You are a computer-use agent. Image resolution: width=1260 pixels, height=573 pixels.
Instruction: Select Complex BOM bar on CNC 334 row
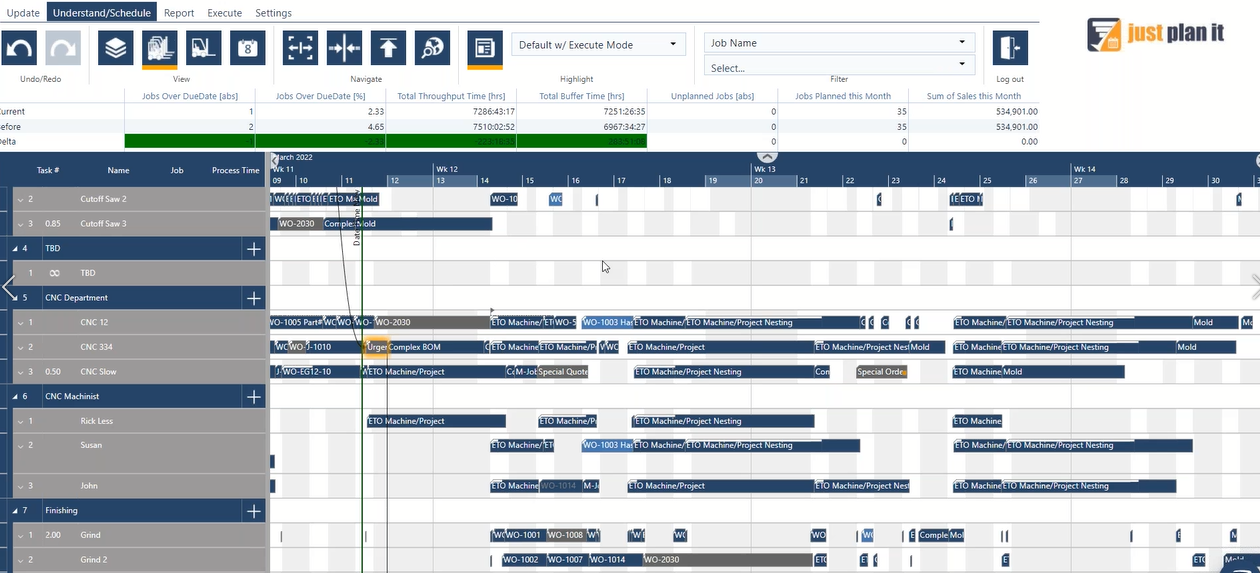click(437, 347)
